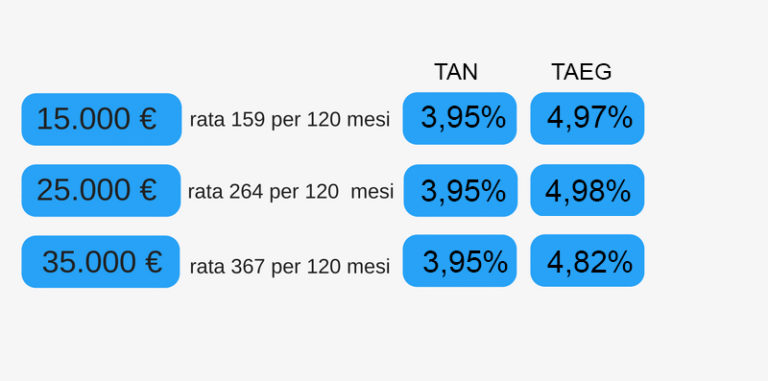
Task: Click the text rata 264 per 120 mesi
Action: click(291, 191)
